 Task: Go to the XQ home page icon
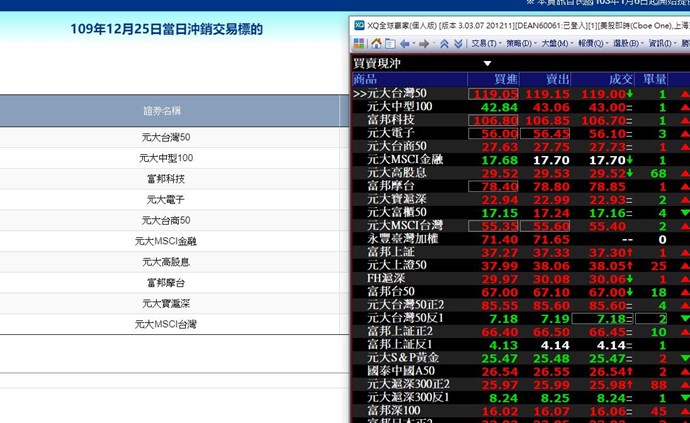tap(376, 44)
